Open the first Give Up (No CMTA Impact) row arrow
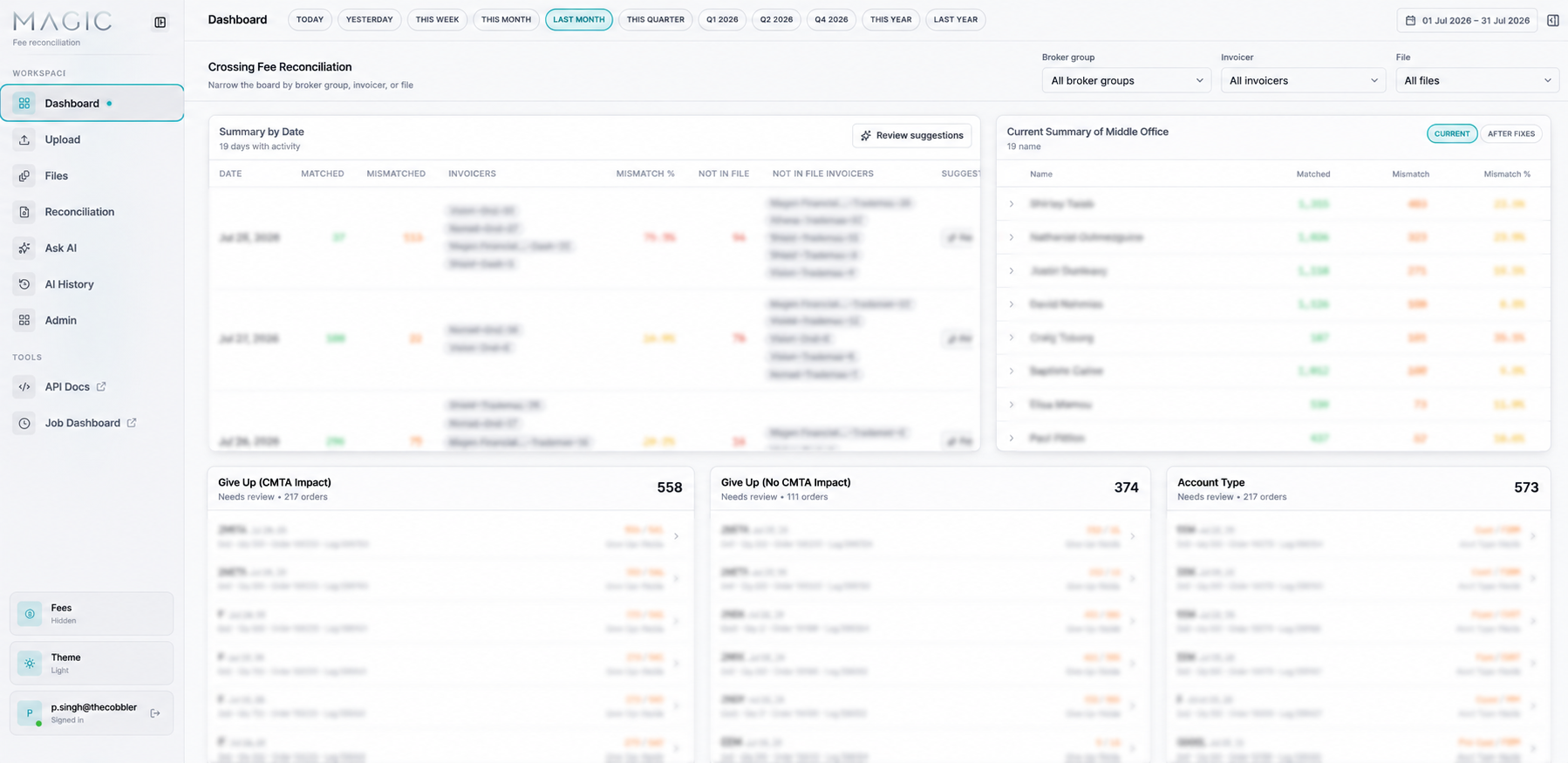The image size is (1568, 763). (x=1132, y=536)
